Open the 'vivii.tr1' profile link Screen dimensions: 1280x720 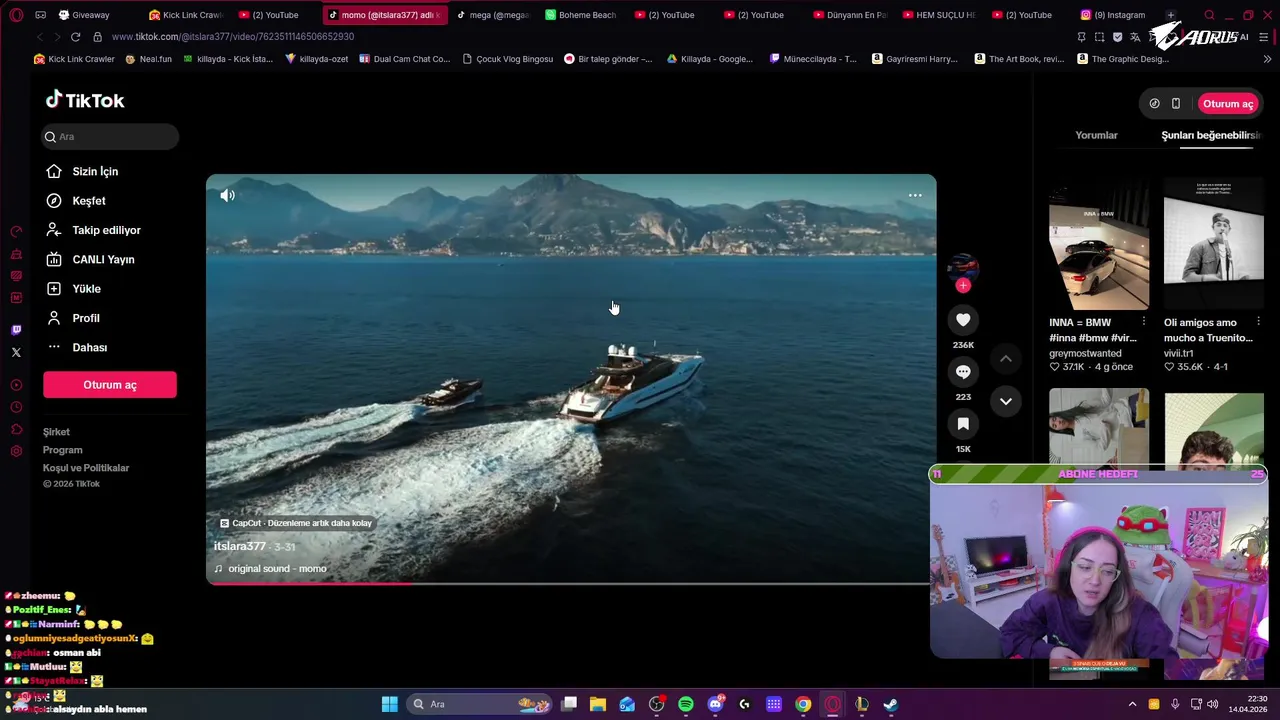tap(1179, 353)
